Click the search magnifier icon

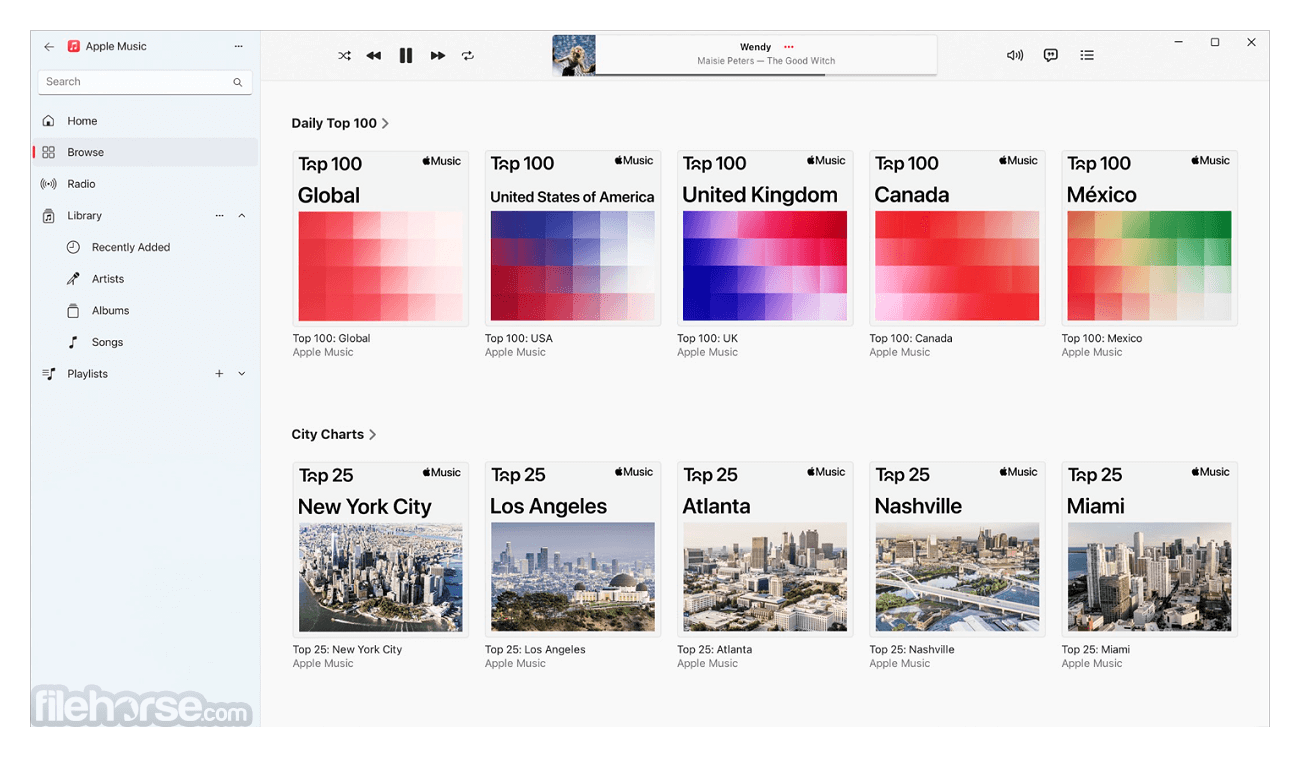click(x=238, y=82)
